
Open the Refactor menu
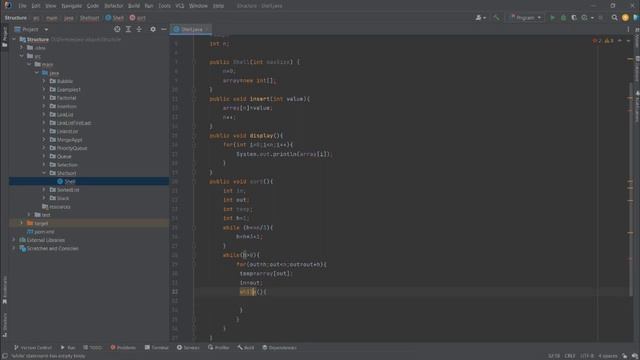click(113, 6)
